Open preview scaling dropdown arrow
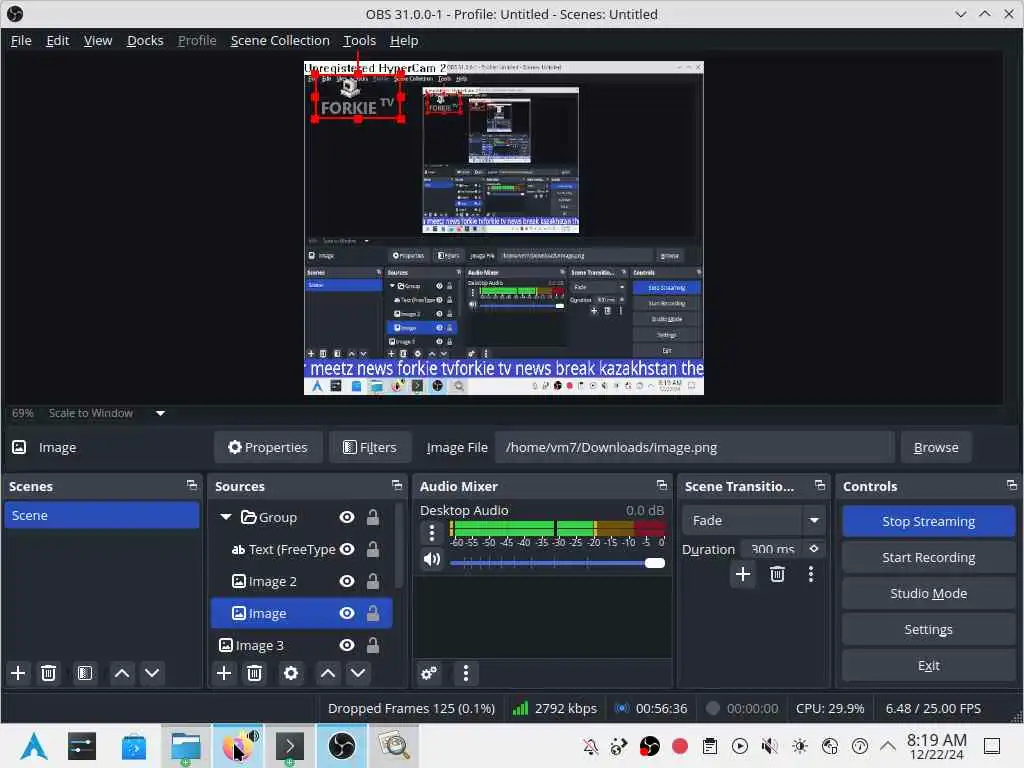1024x768 pixels. point(160,413)
